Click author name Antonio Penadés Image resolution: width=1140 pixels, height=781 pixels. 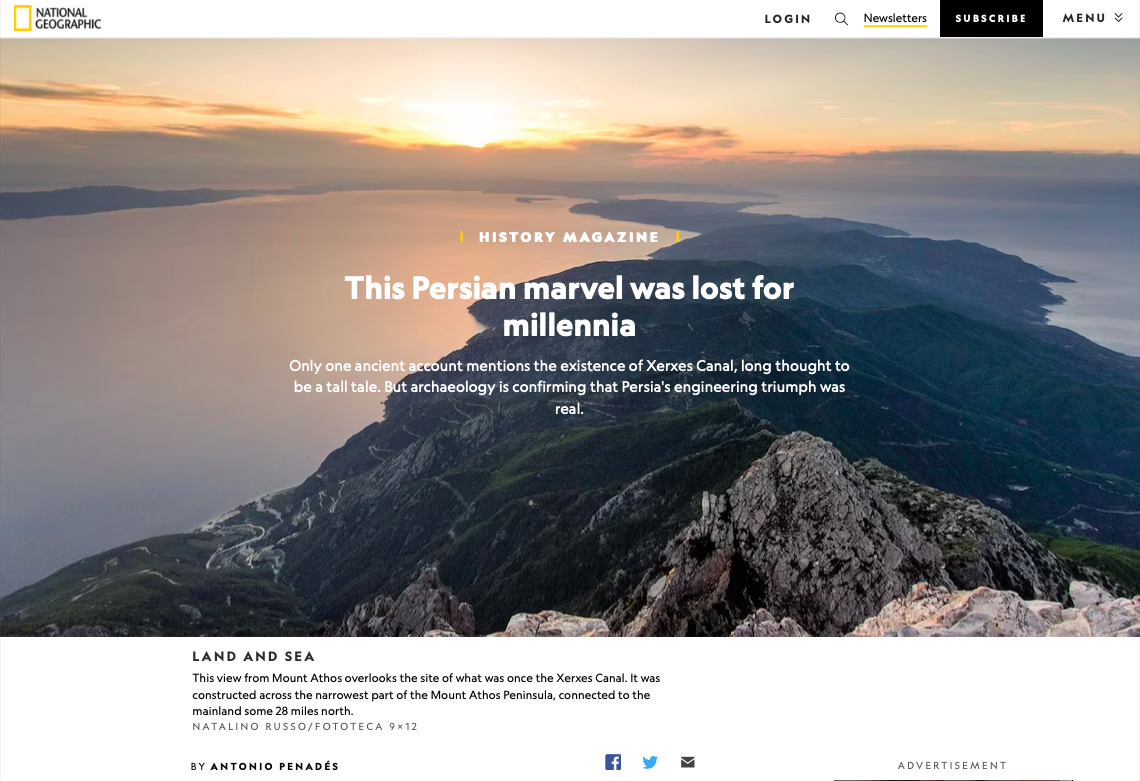[x=275, y=766]
